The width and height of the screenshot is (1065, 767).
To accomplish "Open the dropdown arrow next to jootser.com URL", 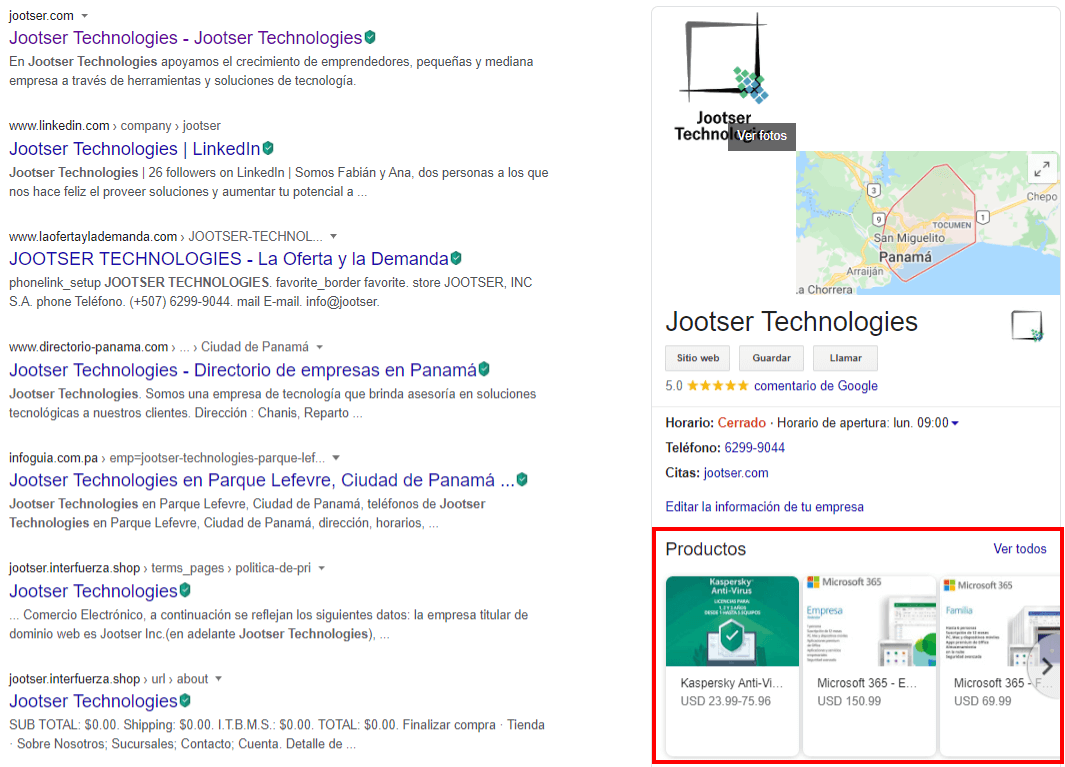I will [x=85, y=16].
